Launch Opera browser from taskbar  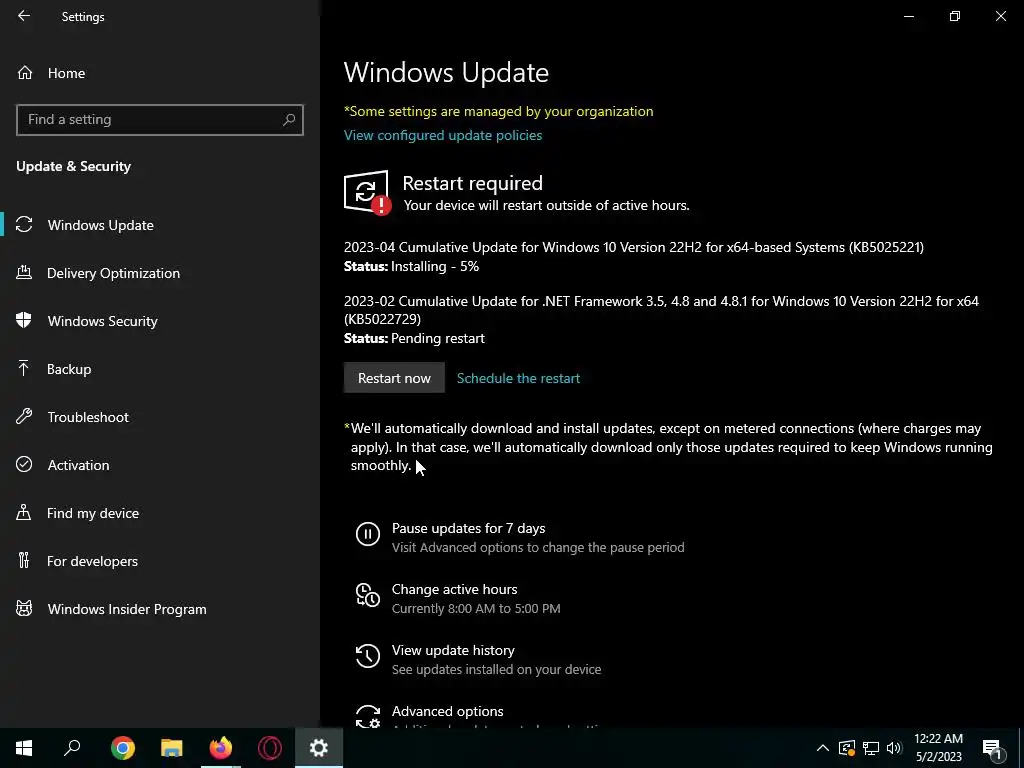270,748
